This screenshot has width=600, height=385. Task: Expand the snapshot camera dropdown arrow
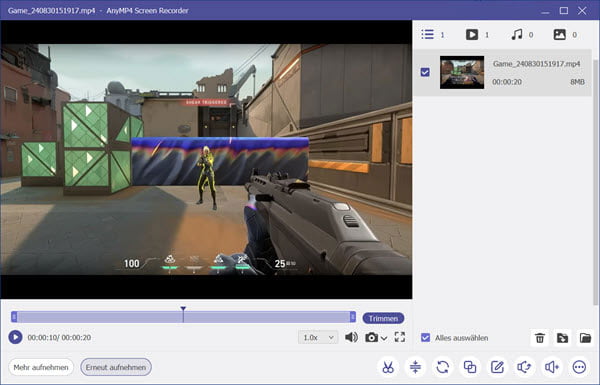pyautogui.click(x=384, y=338)
